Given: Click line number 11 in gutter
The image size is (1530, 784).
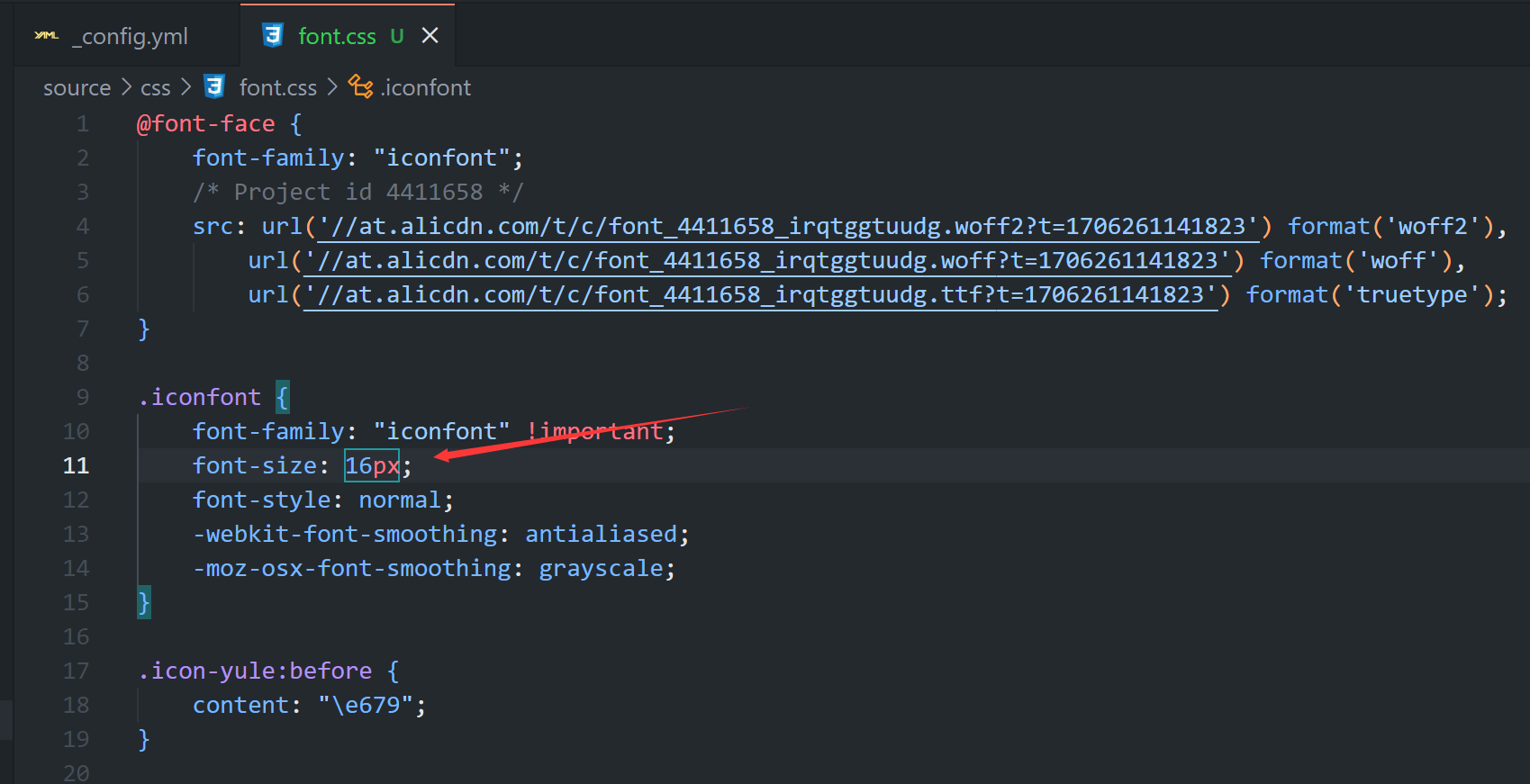Looking at the screenshot, I should coord(77,465).
